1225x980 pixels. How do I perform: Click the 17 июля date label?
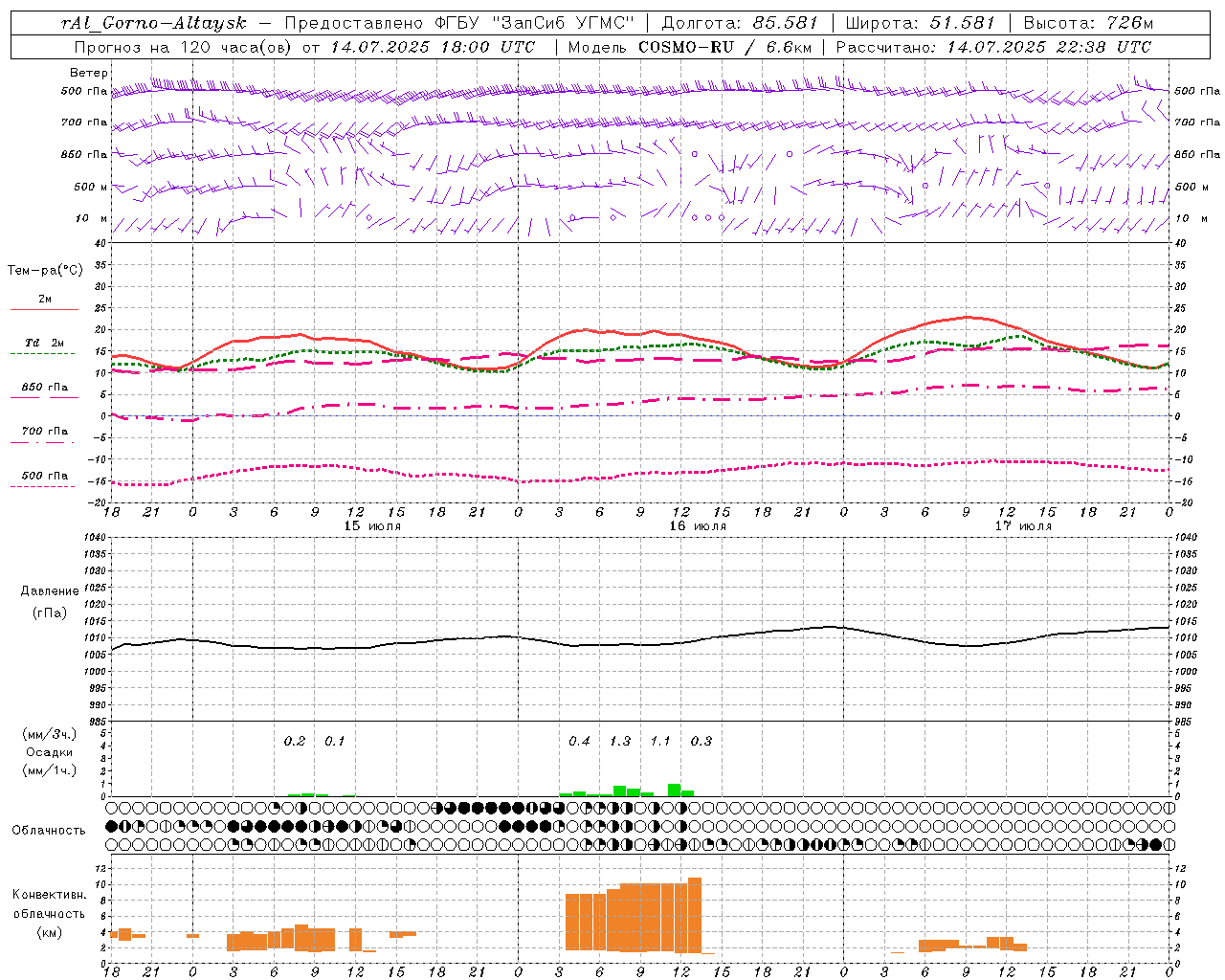click(x=1023, y=526)
